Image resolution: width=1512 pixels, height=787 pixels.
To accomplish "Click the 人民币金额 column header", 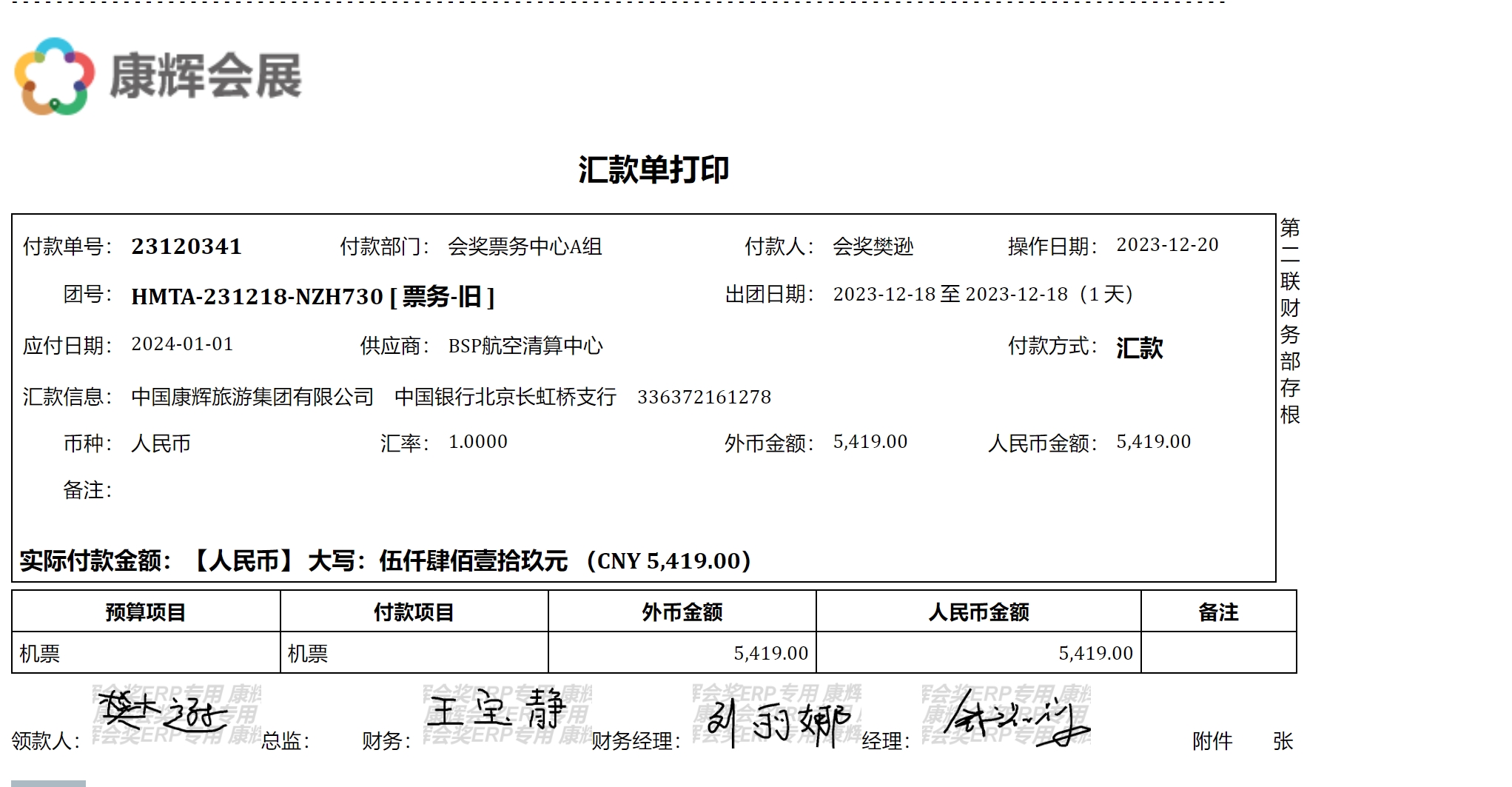I will point(978,612).
